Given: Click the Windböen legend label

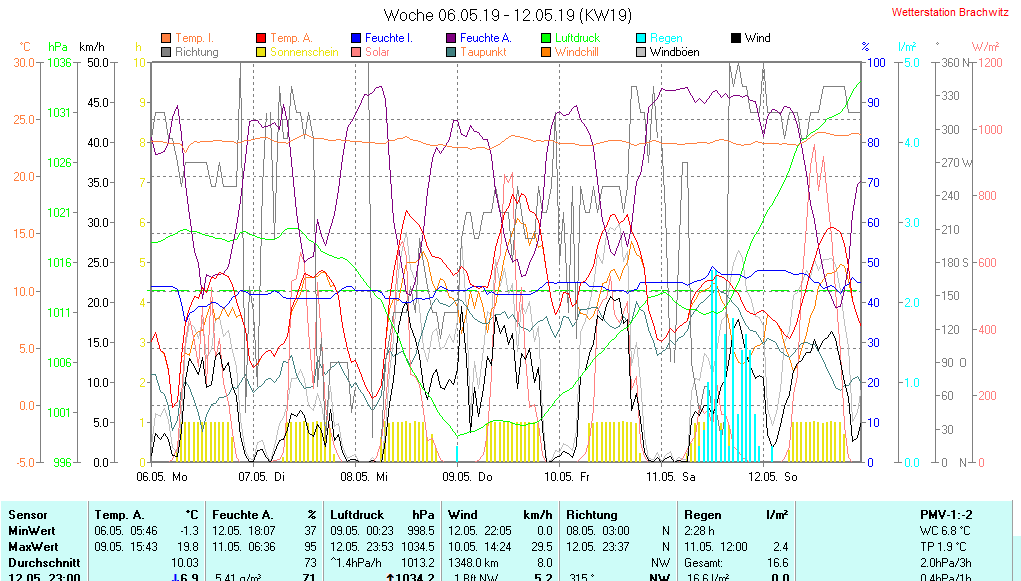Looking at the screenshot, I should pos(674,52).
